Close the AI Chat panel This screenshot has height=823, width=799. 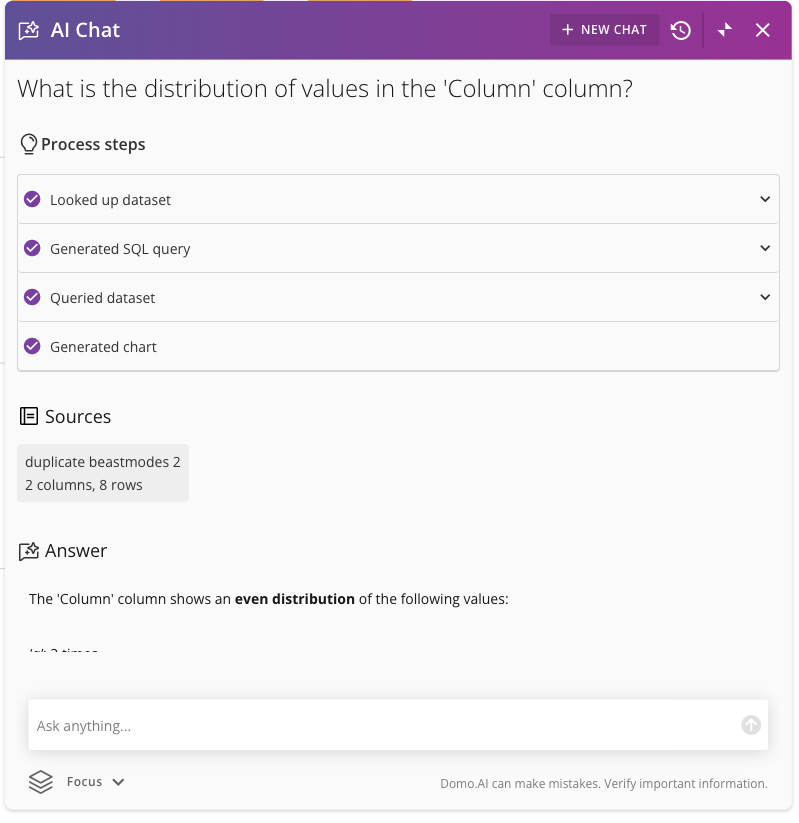(x=762, y=30)
